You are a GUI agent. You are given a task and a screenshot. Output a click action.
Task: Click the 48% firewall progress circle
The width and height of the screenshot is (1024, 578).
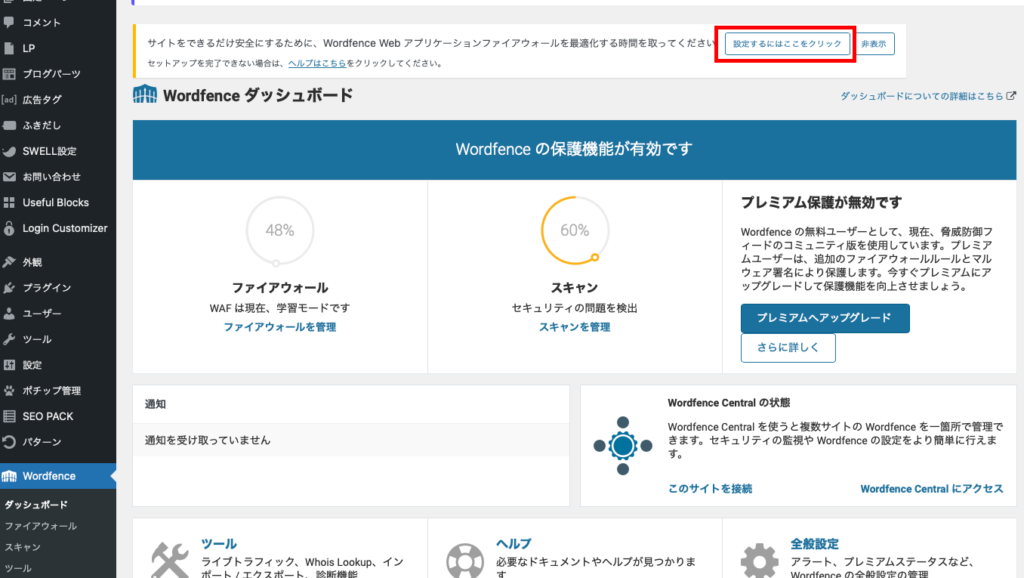click(x=280, y=231)
